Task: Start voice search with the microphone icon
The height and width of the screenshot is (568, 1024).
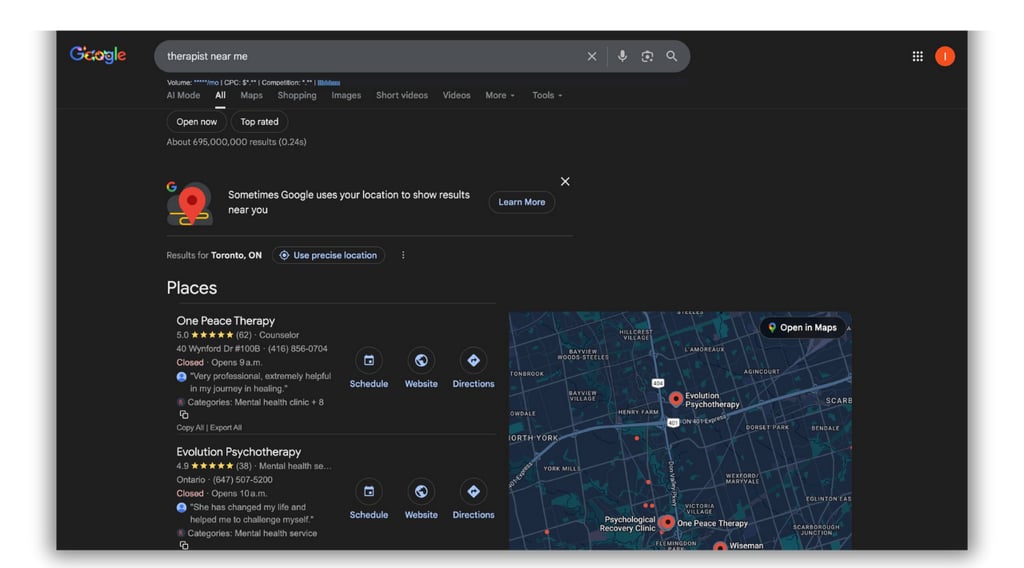Action: point(622,56)
